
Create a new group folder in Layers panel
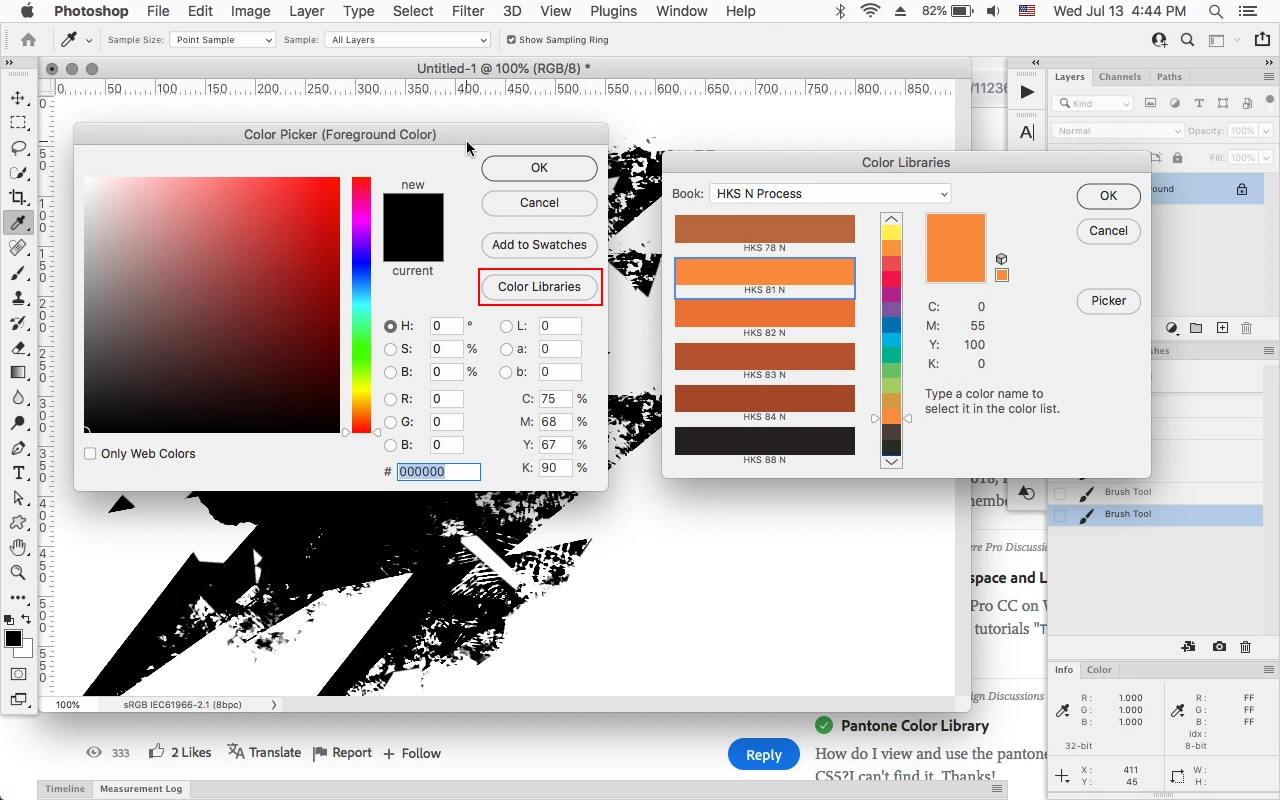pos(1196,328)
